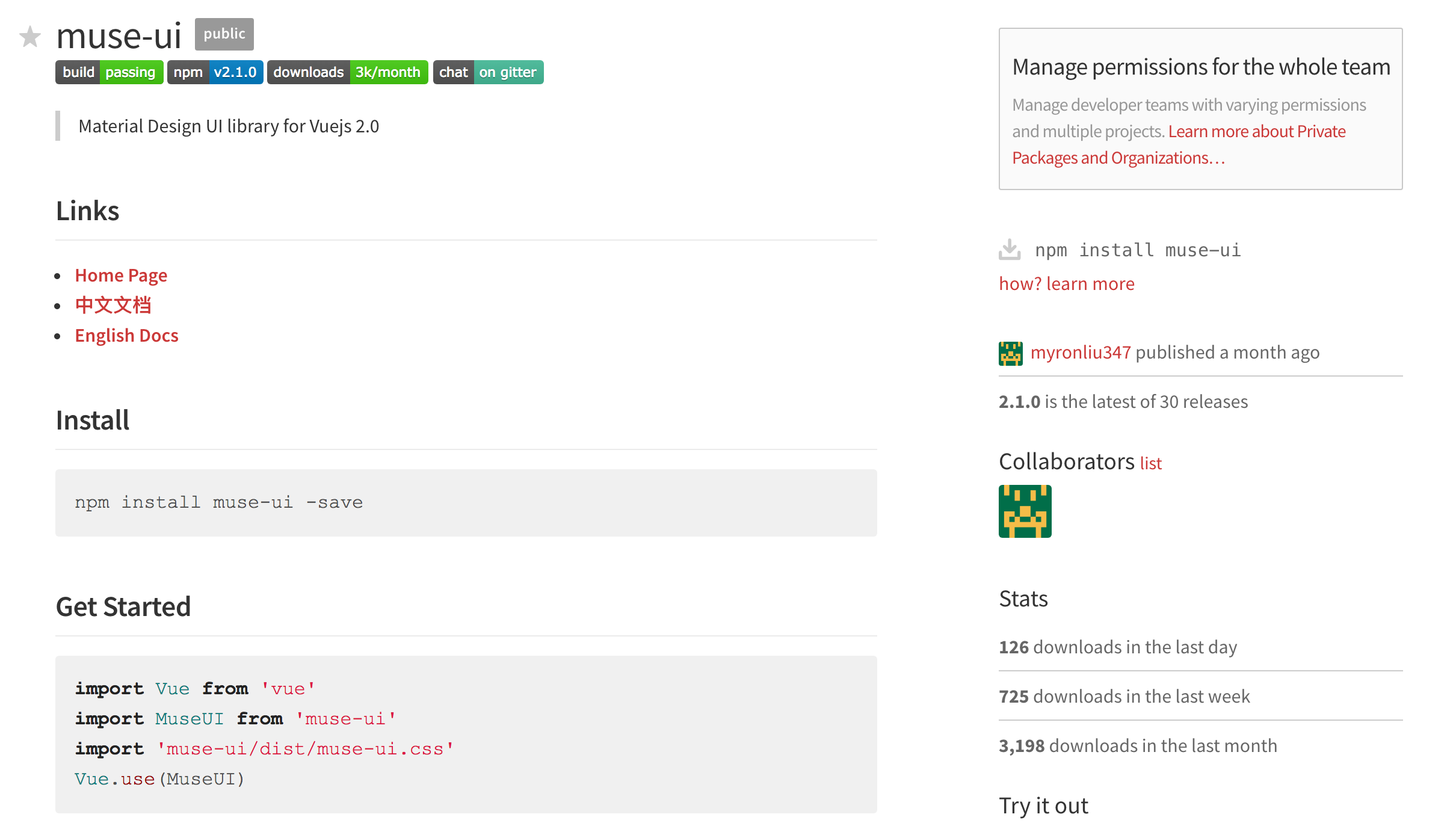Click 3,198 downloads in the last month
The width and height of the screenshot is (1456, 829).
pyautogui.click(x=1138, y=745)
